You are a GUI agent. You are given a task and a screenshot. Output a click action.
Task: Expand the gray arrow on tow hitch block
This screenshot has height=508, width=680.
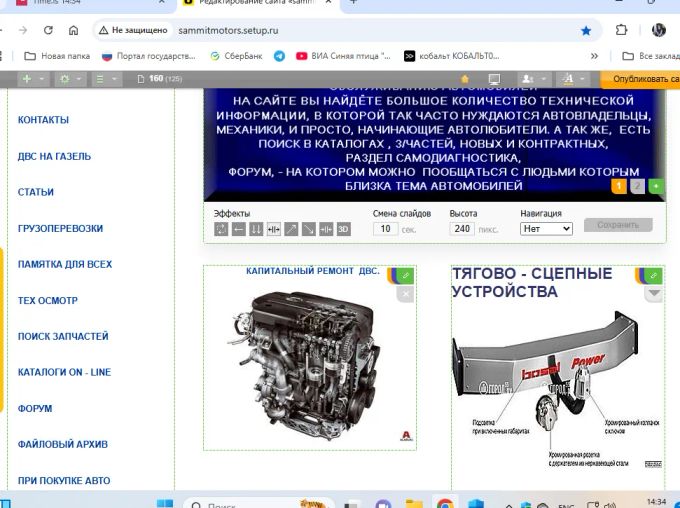pyautogui.click(x=654, y=294)
